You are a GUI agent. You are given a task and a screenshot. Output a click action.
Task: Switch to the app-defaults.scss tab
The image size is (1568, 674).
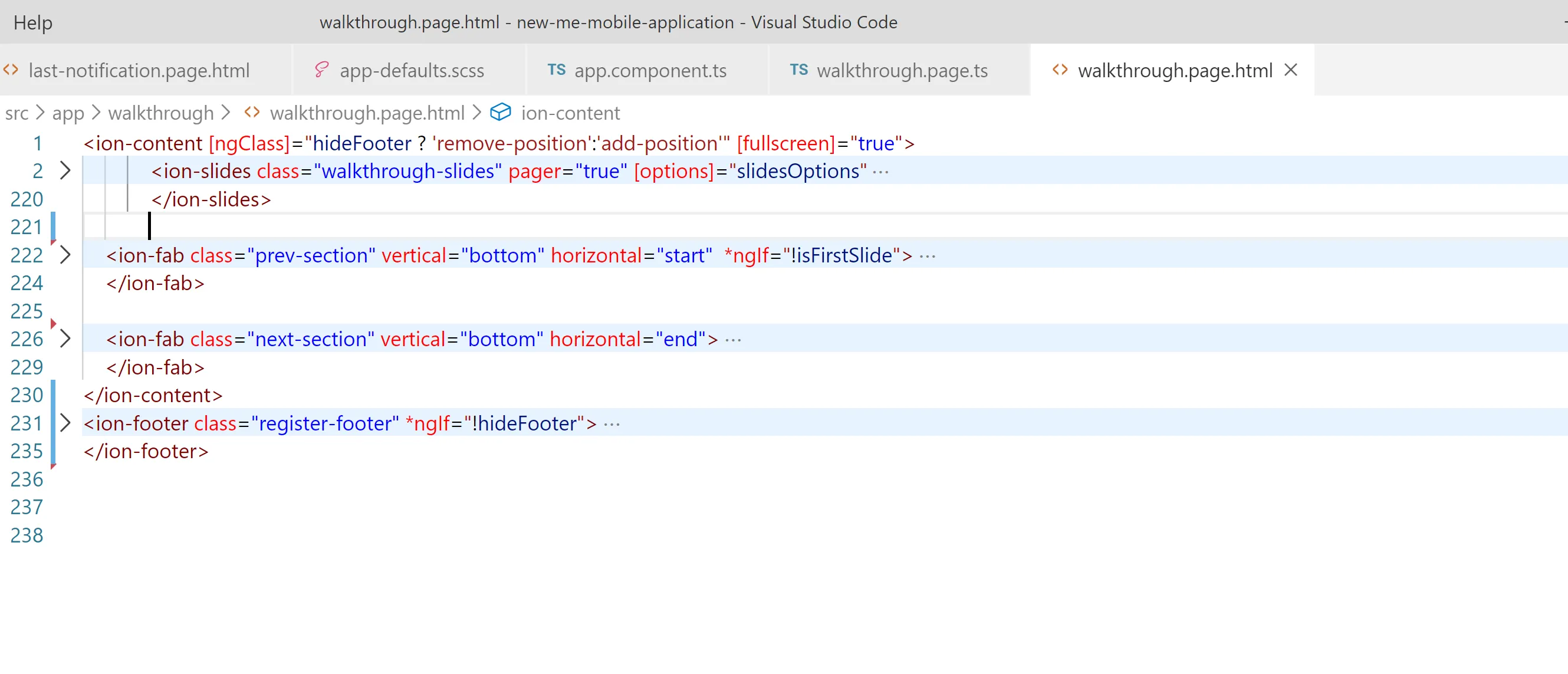click(x=412, y=70)
